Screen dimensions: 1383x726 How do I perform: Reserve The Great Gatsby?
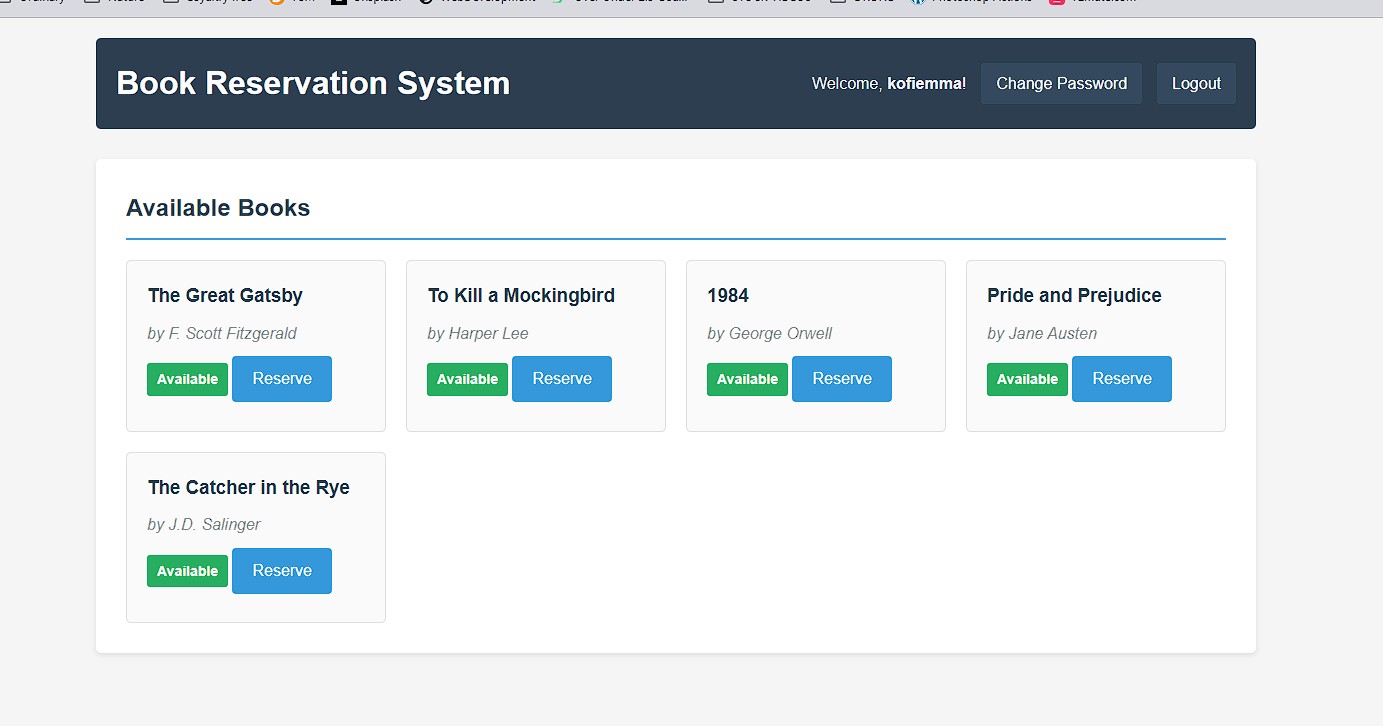pos(282,379)
